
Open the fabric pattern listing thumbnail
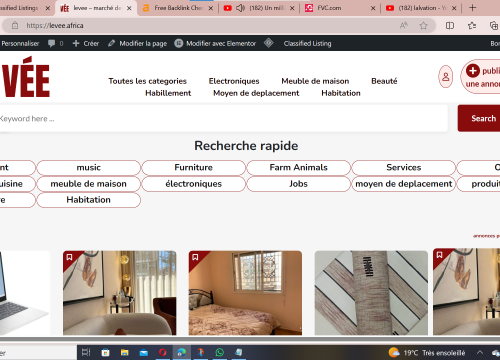point(371,293)
